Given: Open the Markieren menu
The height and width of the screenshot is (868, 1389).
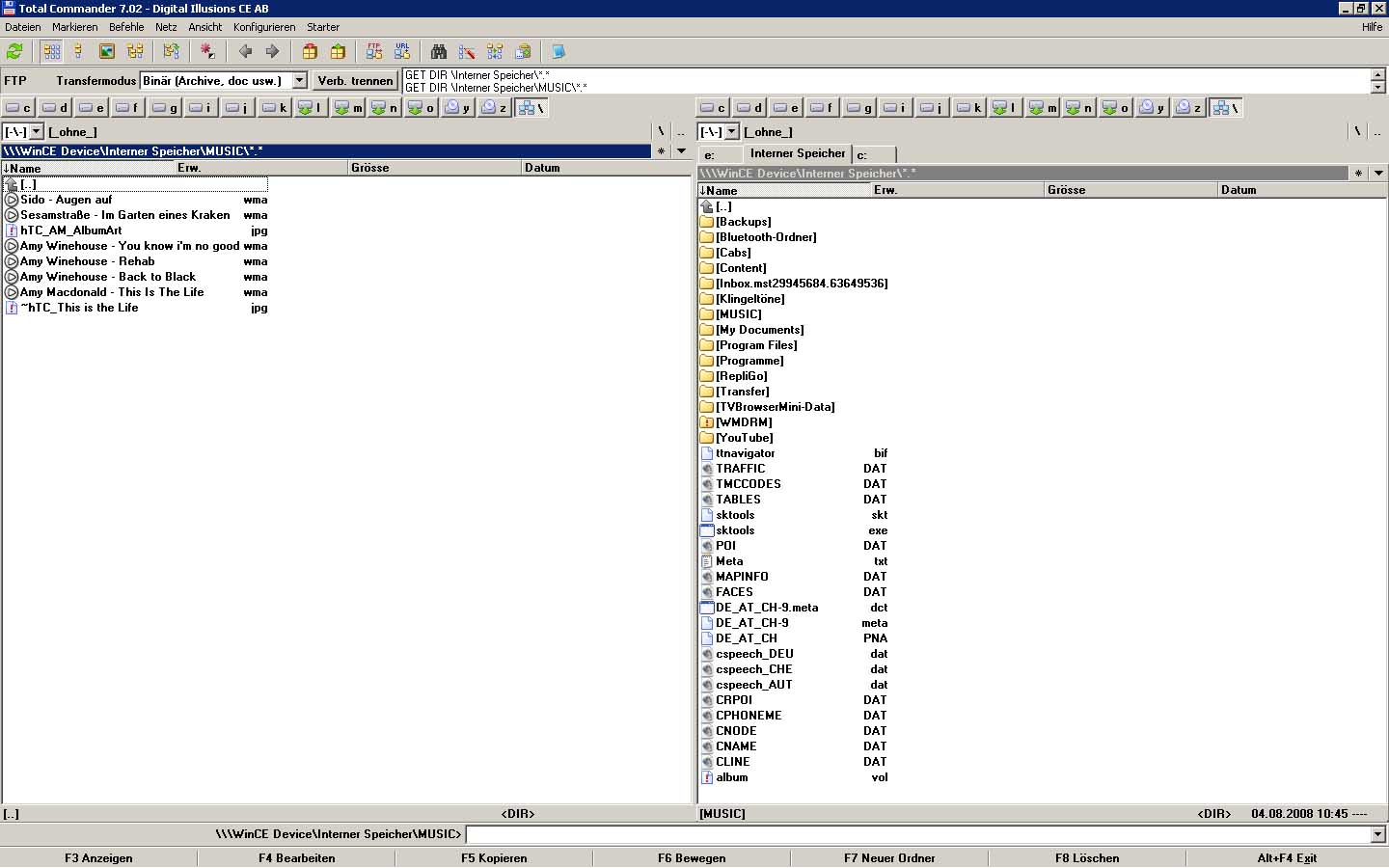Looking at the screenshot, I should (75, 27).
